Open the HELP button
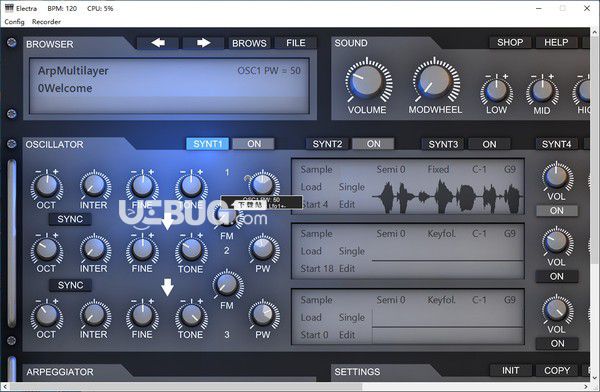600x392 pixels. 556,42
